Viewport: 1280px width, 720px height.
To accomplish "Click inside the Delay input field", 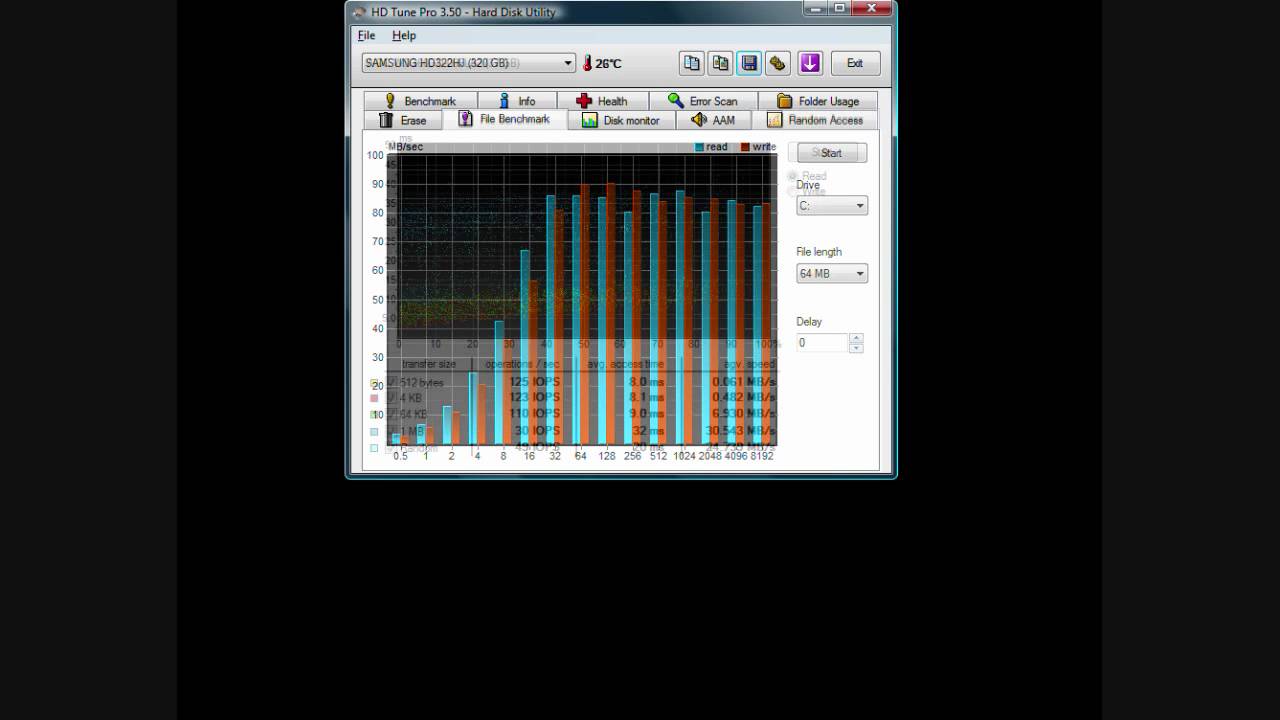I will coord(822,343).
